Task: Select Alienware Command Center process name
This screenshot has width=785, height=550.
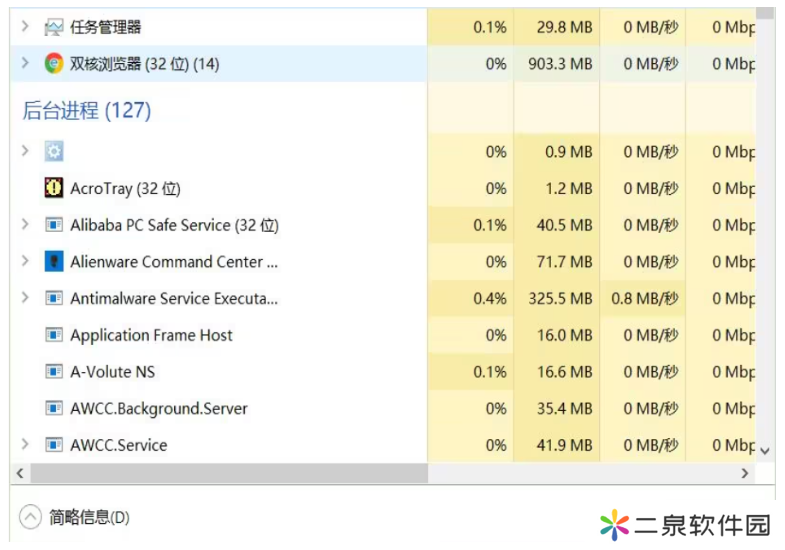Action: (174, 262)
